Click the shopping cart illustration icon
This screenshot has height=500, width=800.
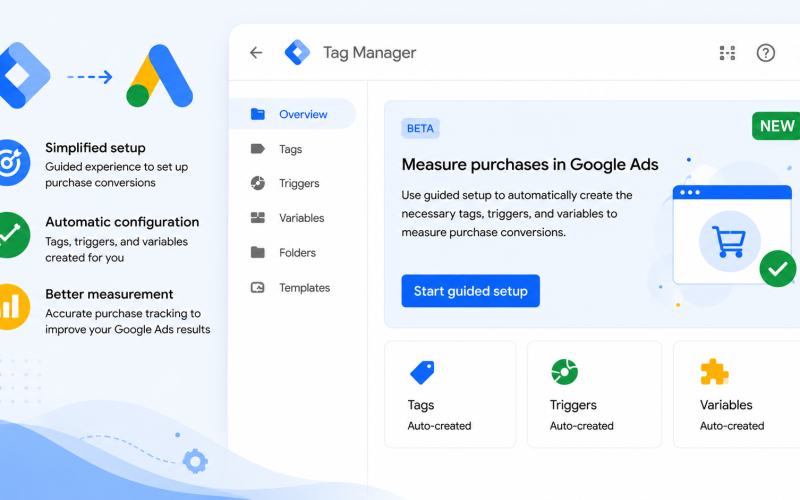click(x=730, y=241)
